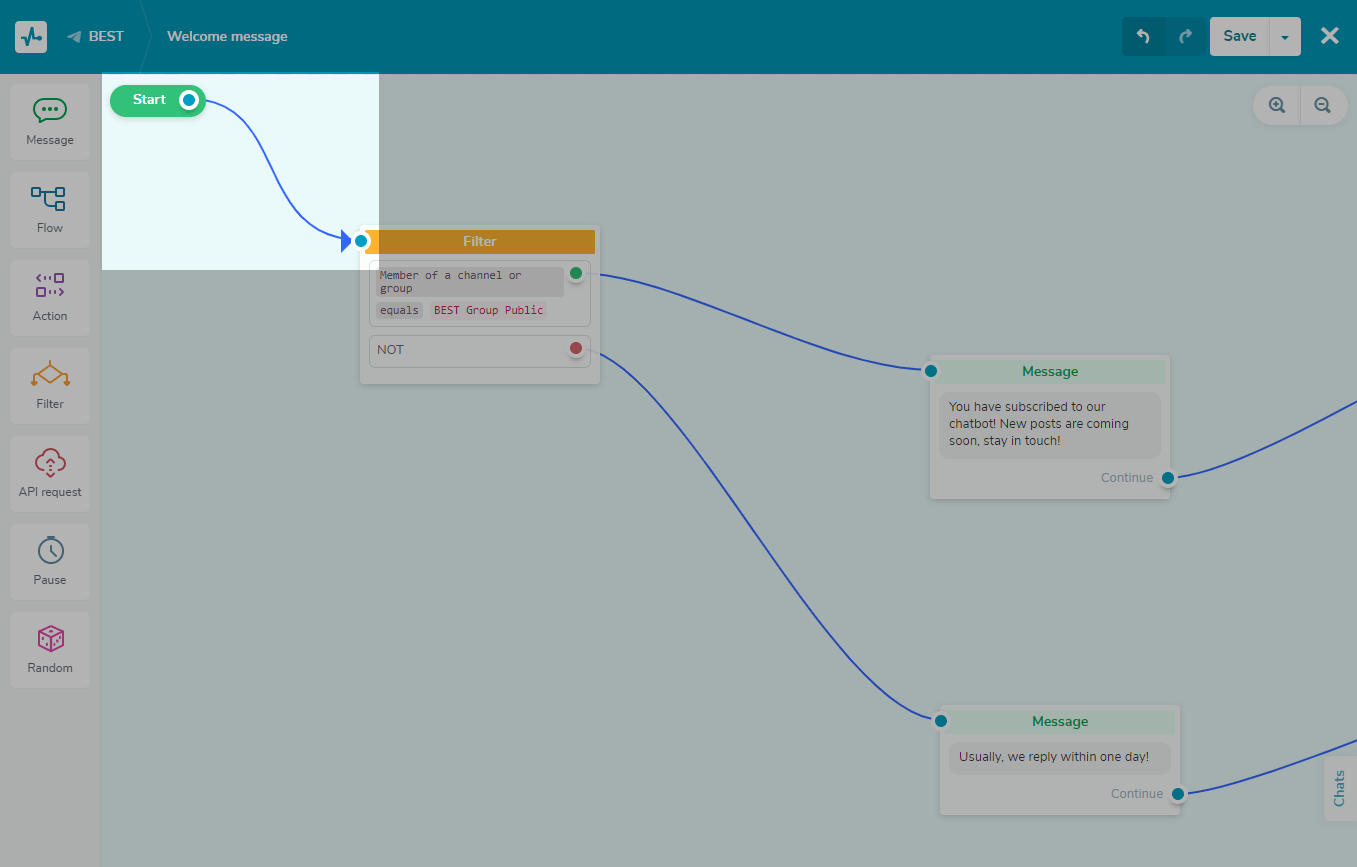Select the Random element in sidebar
Image resolution: width=1357 pixels, height=867 pixels.
(50, 650)
